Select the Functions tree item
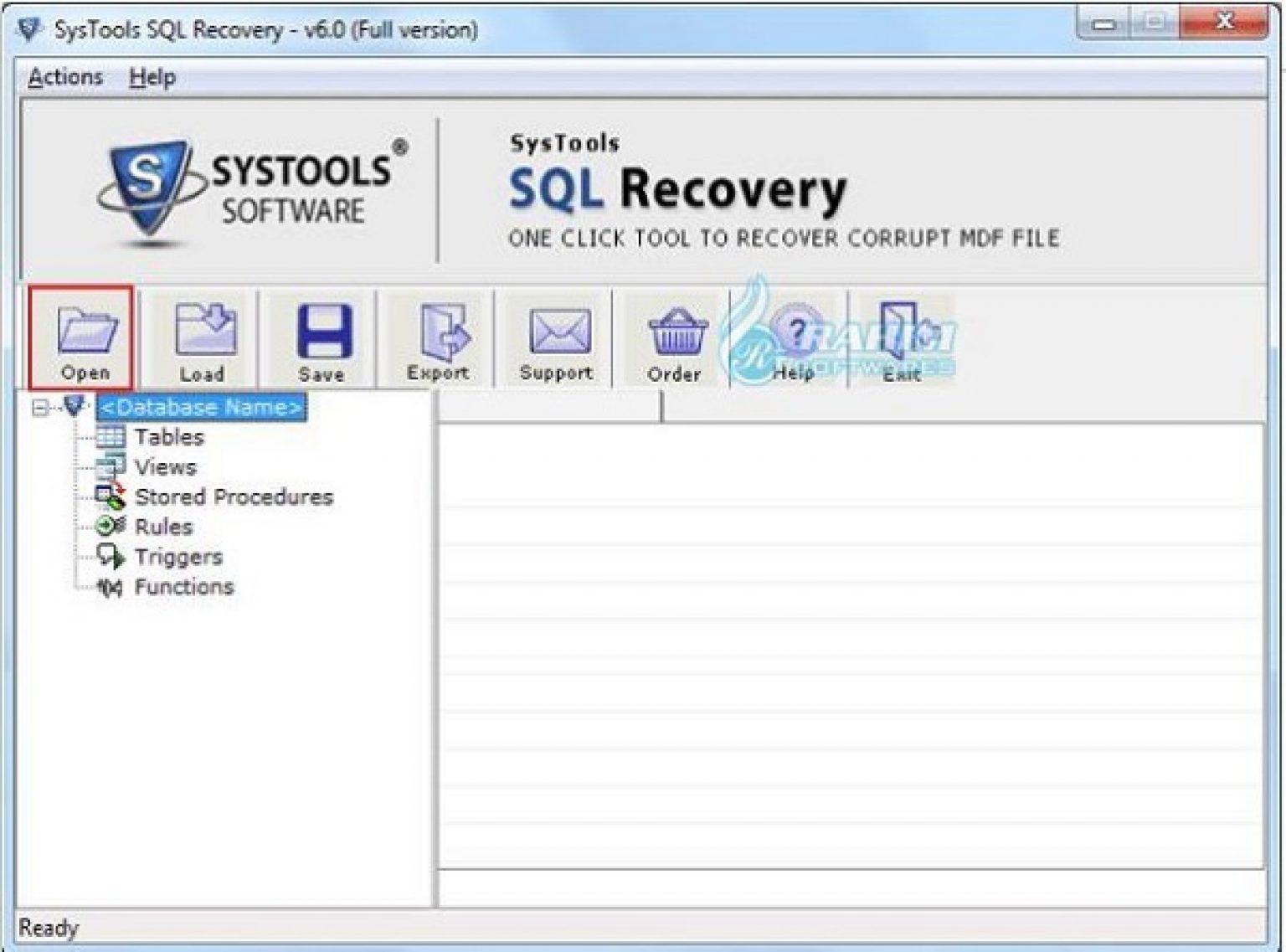 coord(183,587)
